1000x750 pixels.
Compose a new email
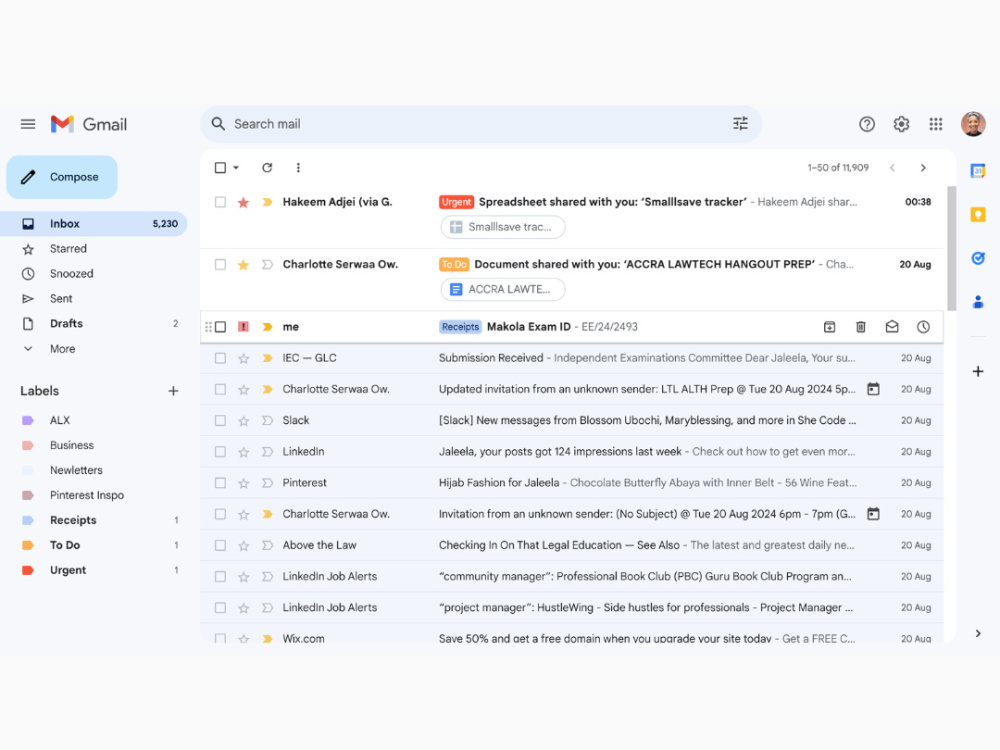(62, 177)
